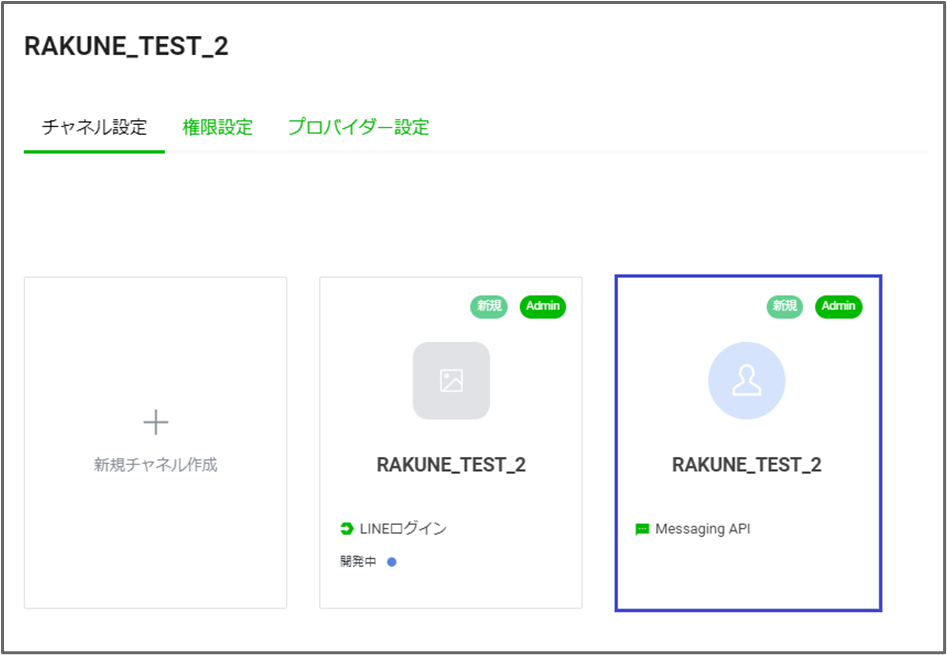This screenshot has height=655, width=947.
Task: Switch to the チャネル設定 tab
Action: [x=94, y=128]
